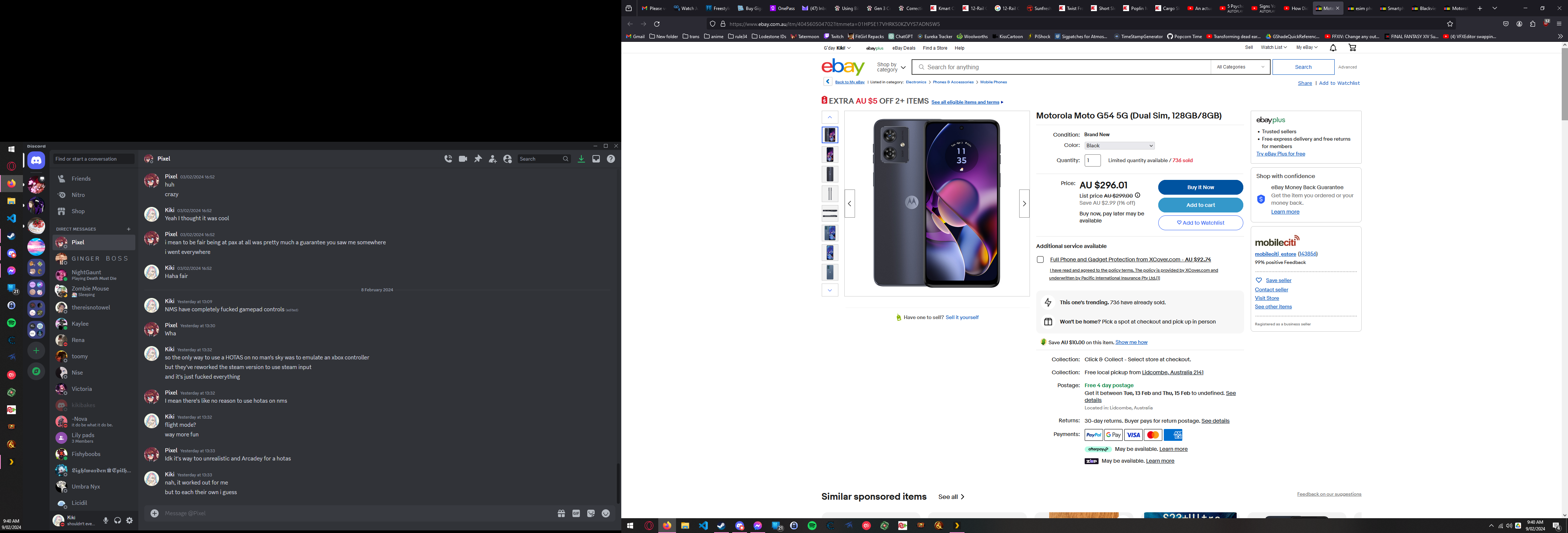Image resolution: width=1568 pixels, height=533 pixels.
Task: Click the Buy It Now button
Action: click(x=1200, y=187)
